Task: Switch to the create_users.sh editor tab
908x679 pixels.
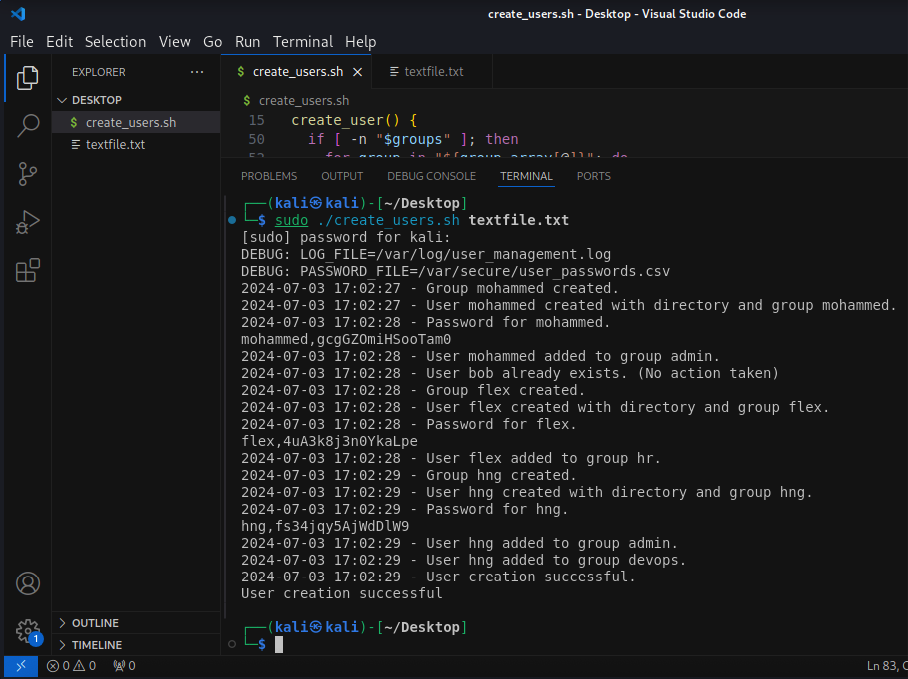Action: (x=296, y=72)
